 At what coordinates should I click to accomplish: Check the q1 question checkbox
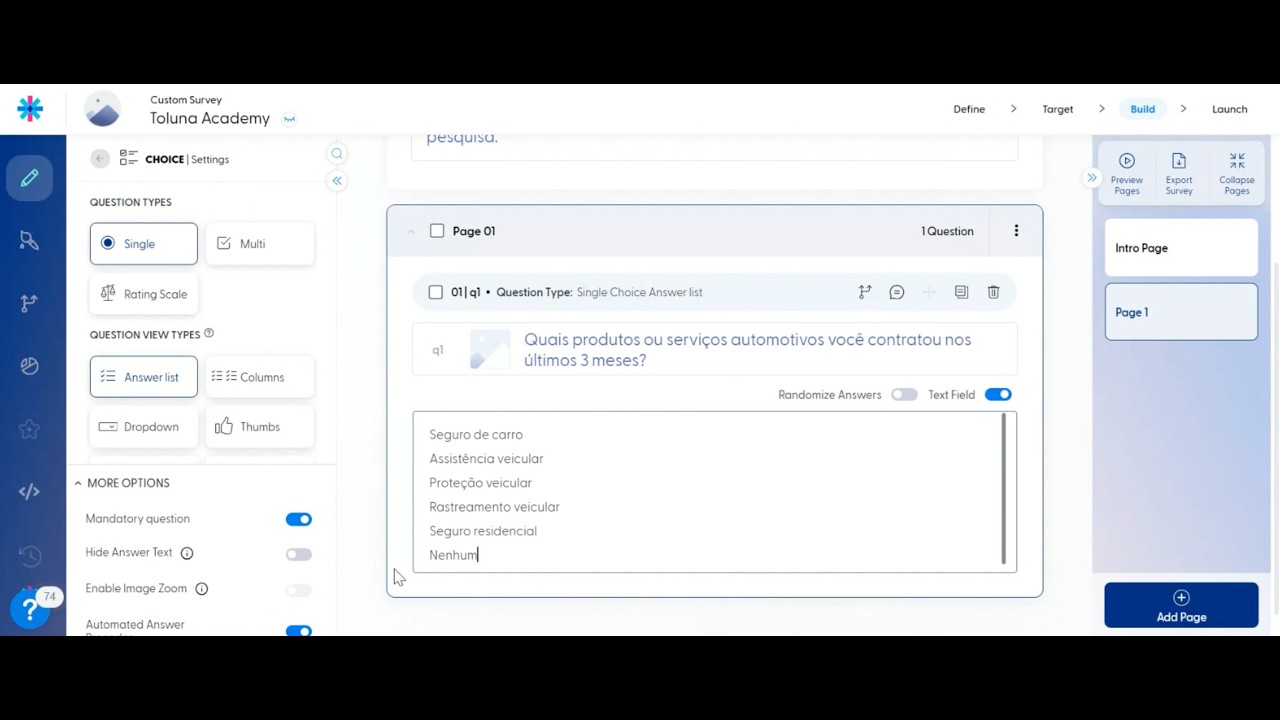pos(435,292)
